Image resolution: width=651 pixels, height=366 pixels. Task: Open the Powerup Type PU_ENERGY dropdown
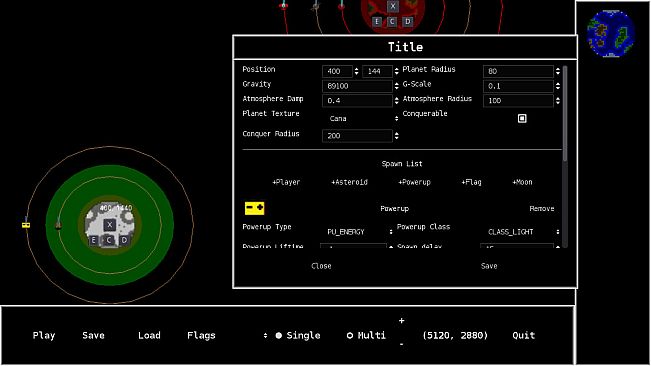click(357, 232)
